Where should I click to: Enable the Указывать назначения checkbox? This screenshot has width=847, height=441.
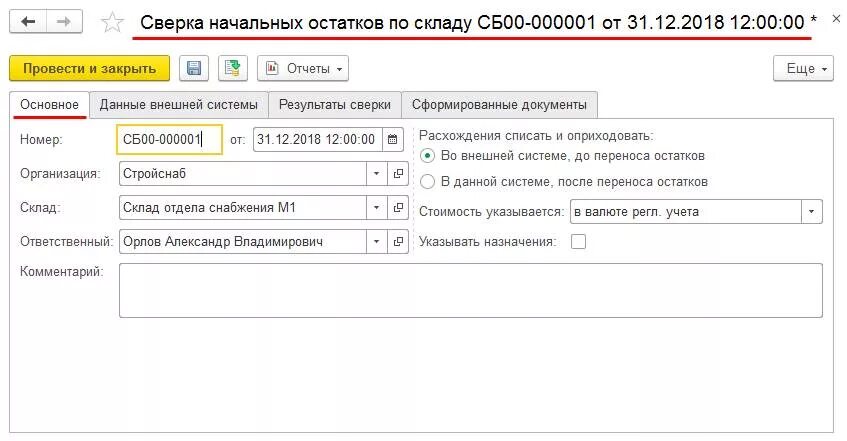pos(579,242)
